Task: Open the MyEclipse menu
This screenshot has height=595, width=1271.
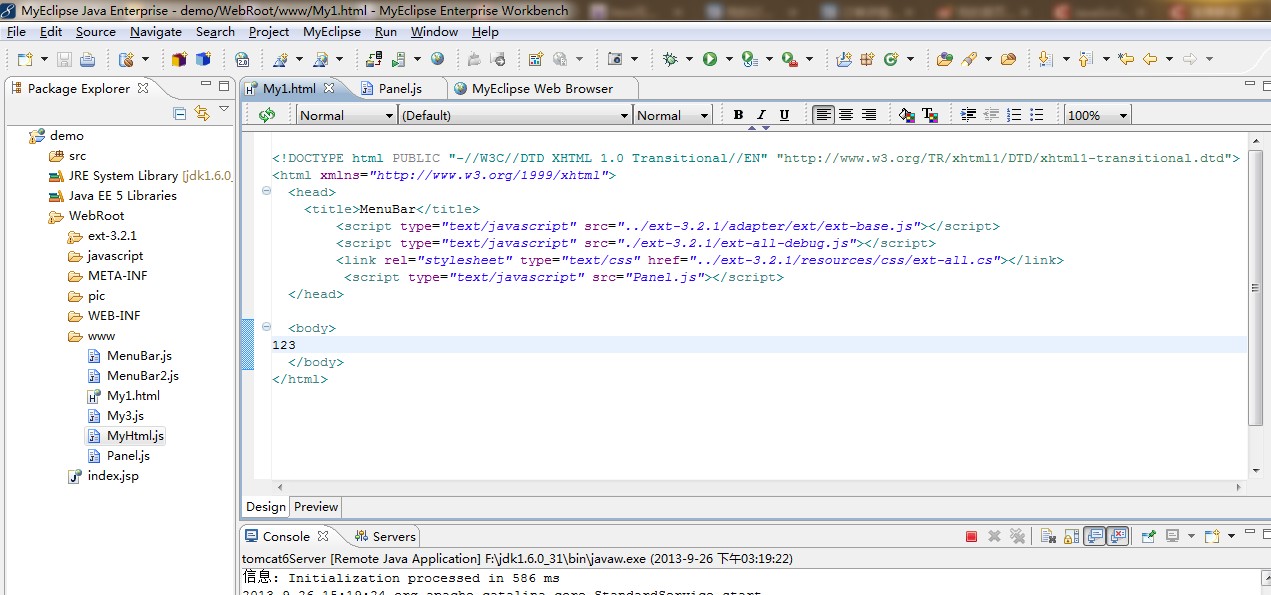Action: pyautogui.click(x=331, y=32)
